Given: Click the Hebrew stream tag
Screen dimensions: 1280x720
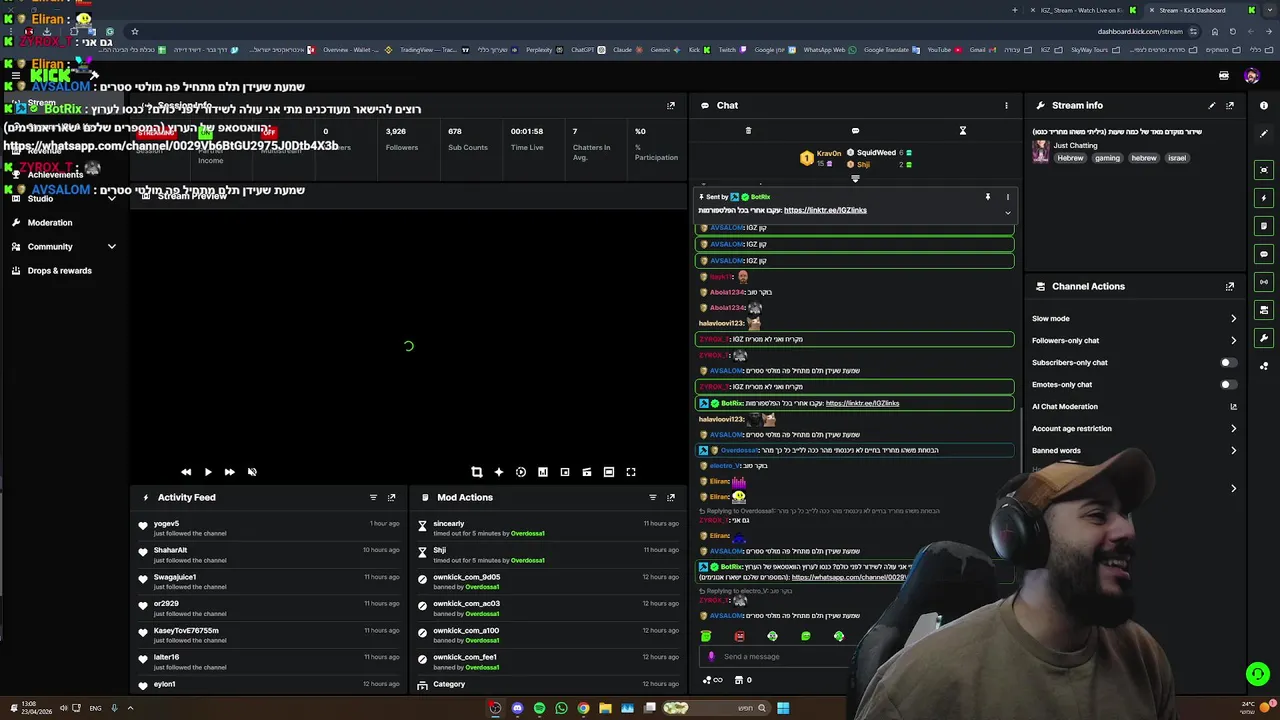Looking at the screenshot, I should tap(1070, 158).
